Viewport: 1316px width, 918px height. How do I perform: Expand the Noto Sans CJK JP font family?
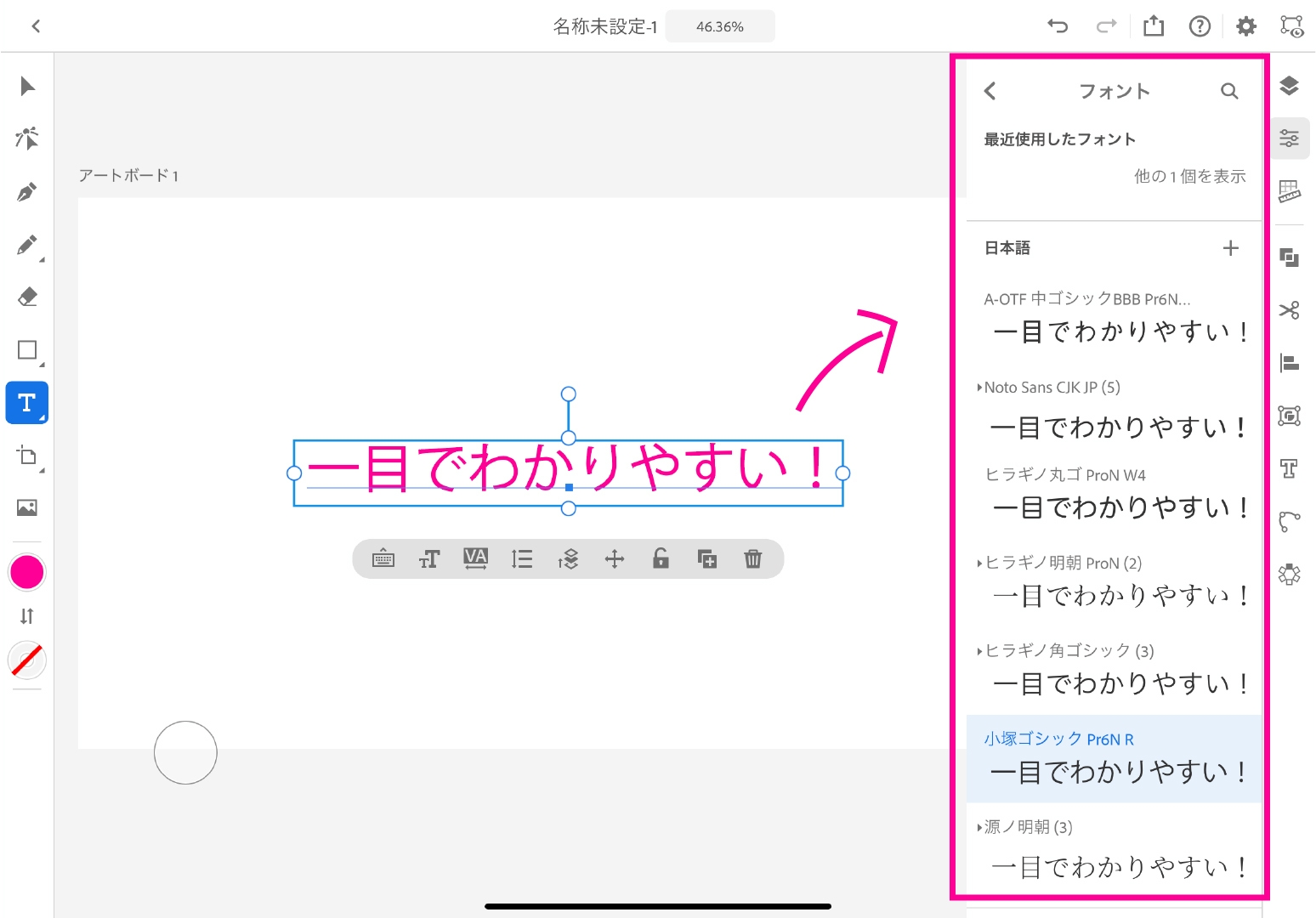980,388
